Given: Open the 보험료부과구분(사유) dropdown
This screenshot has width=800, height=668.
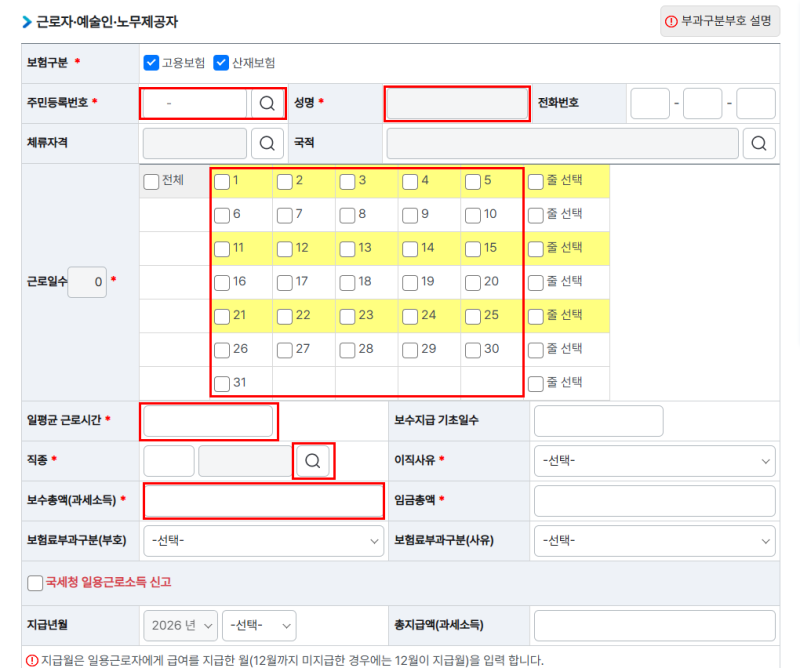Looking at the screenshot, I should pos(655,540).
